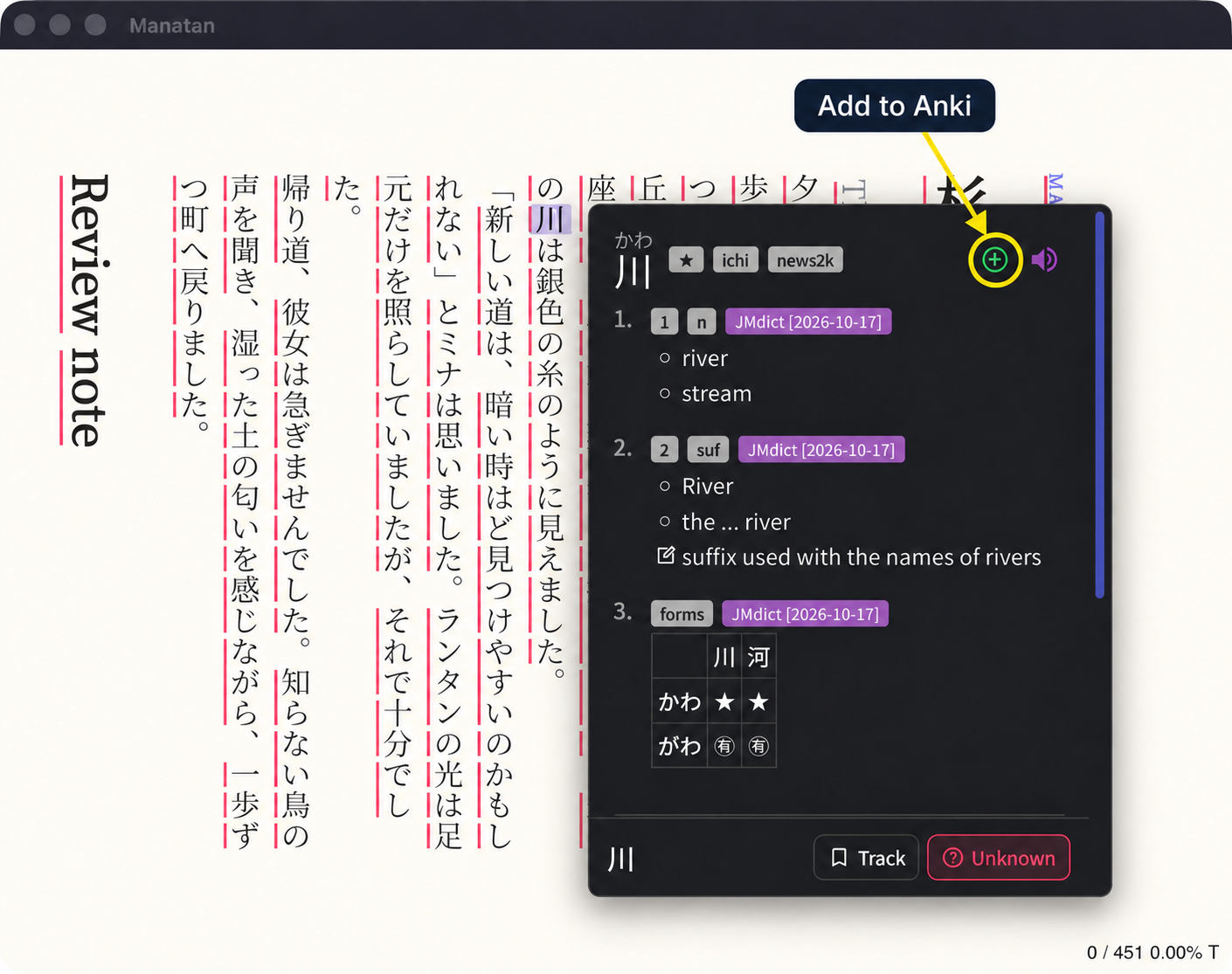Click the 'stream' definition text
The width and height of the screenshot is (1232, 974).
point(716,394)
